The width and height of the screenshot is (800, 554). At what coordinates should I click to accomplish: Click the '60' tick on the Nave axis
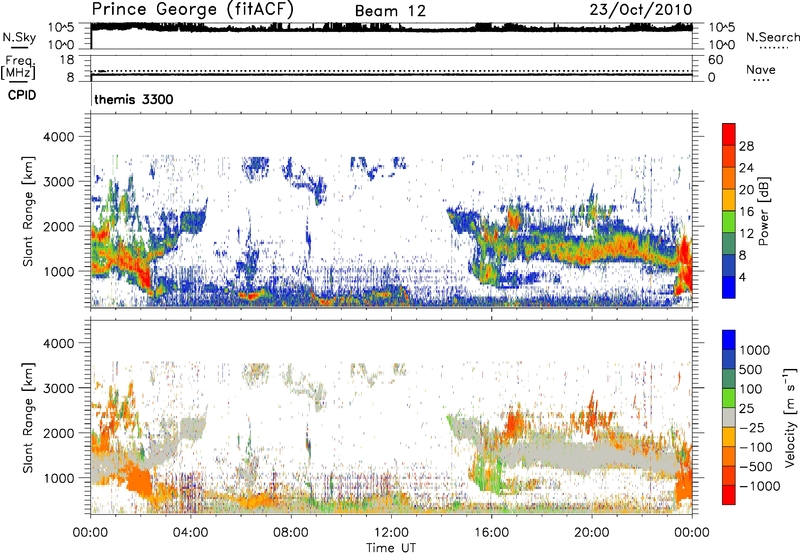pyautogui.click(x=716, y=60)
